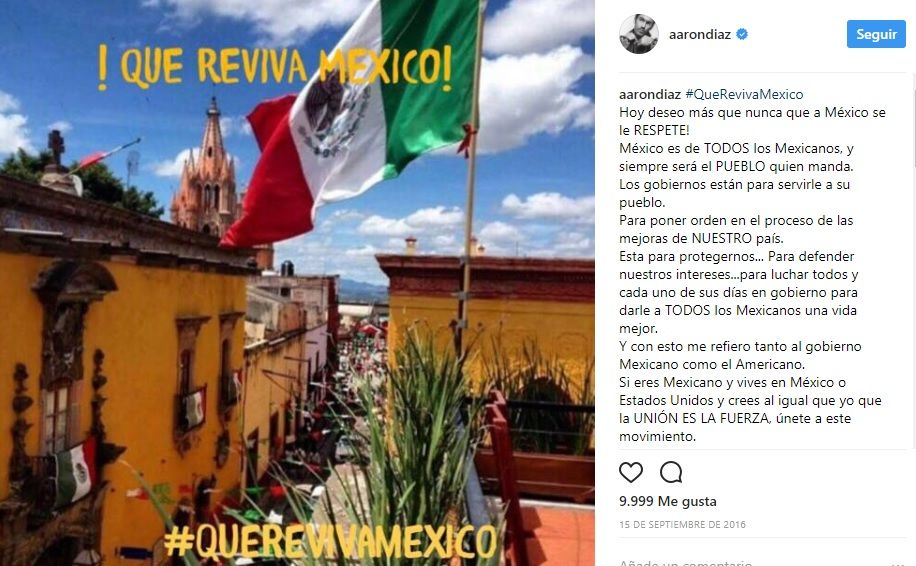Open comments via the speech bubble icon
Image resolution: width=916 pixels, height=566 pixels.
pos(671,472)
